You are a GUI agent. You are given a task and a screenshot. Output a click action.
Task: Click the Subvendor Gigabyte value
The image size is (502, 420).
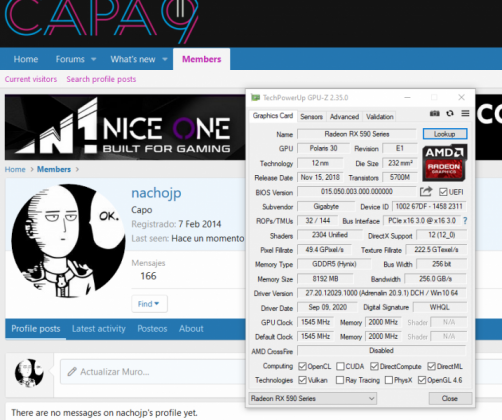[x=326, y=206]
